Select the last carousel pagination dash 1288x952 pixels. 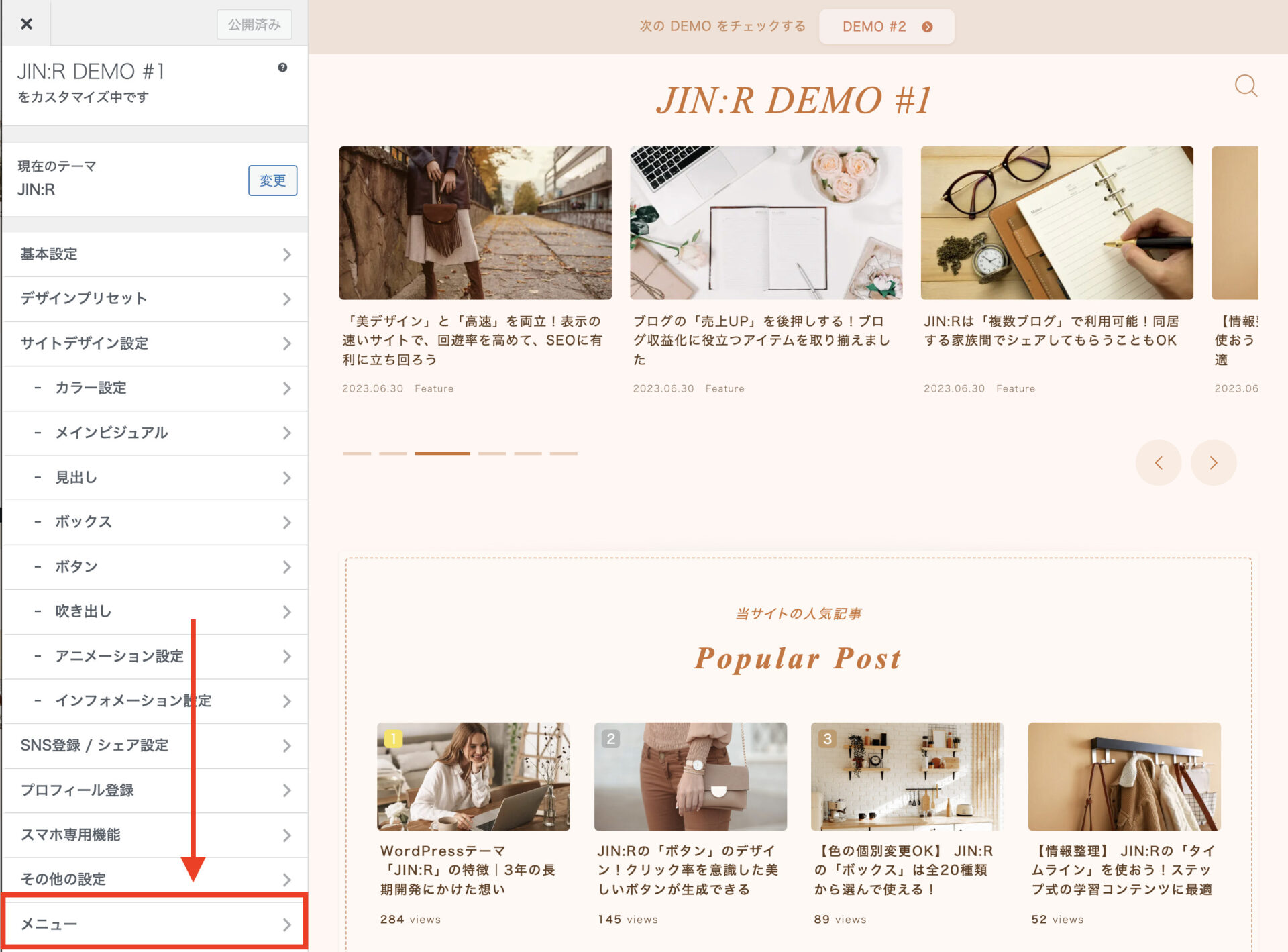tap(563, 454)
